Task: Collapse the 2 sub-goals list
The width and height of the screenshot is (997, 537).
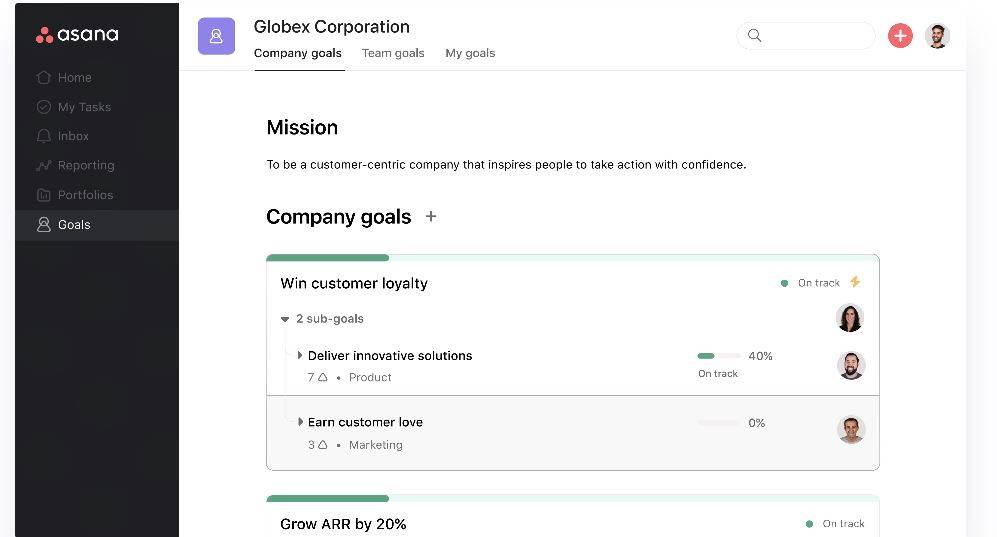Action: point(285,319)
